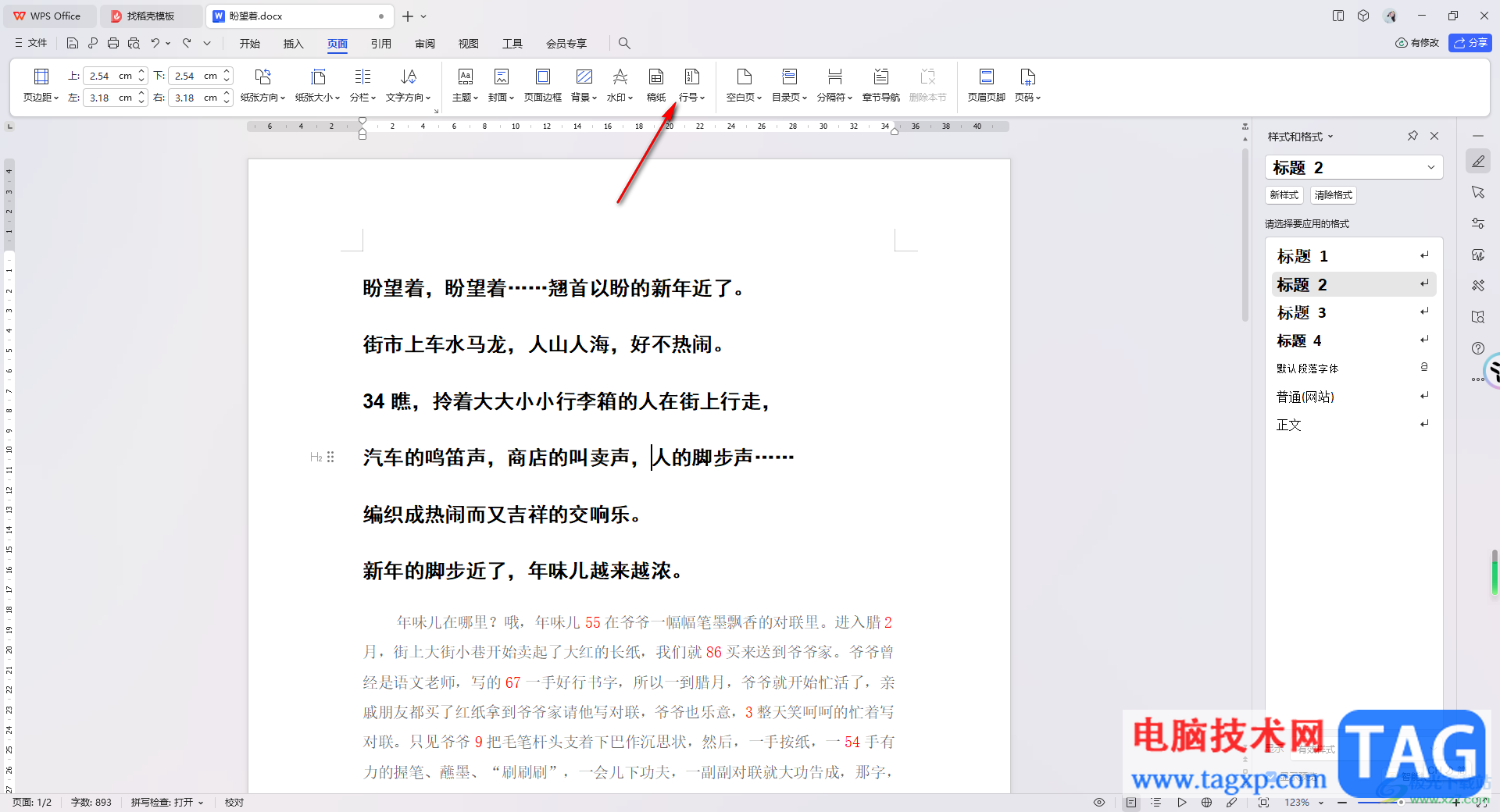Expand the current style combo box 标题 2
Image resolution: width=1500 pixels, height=812 pixels.
(x=1430, y=167)
